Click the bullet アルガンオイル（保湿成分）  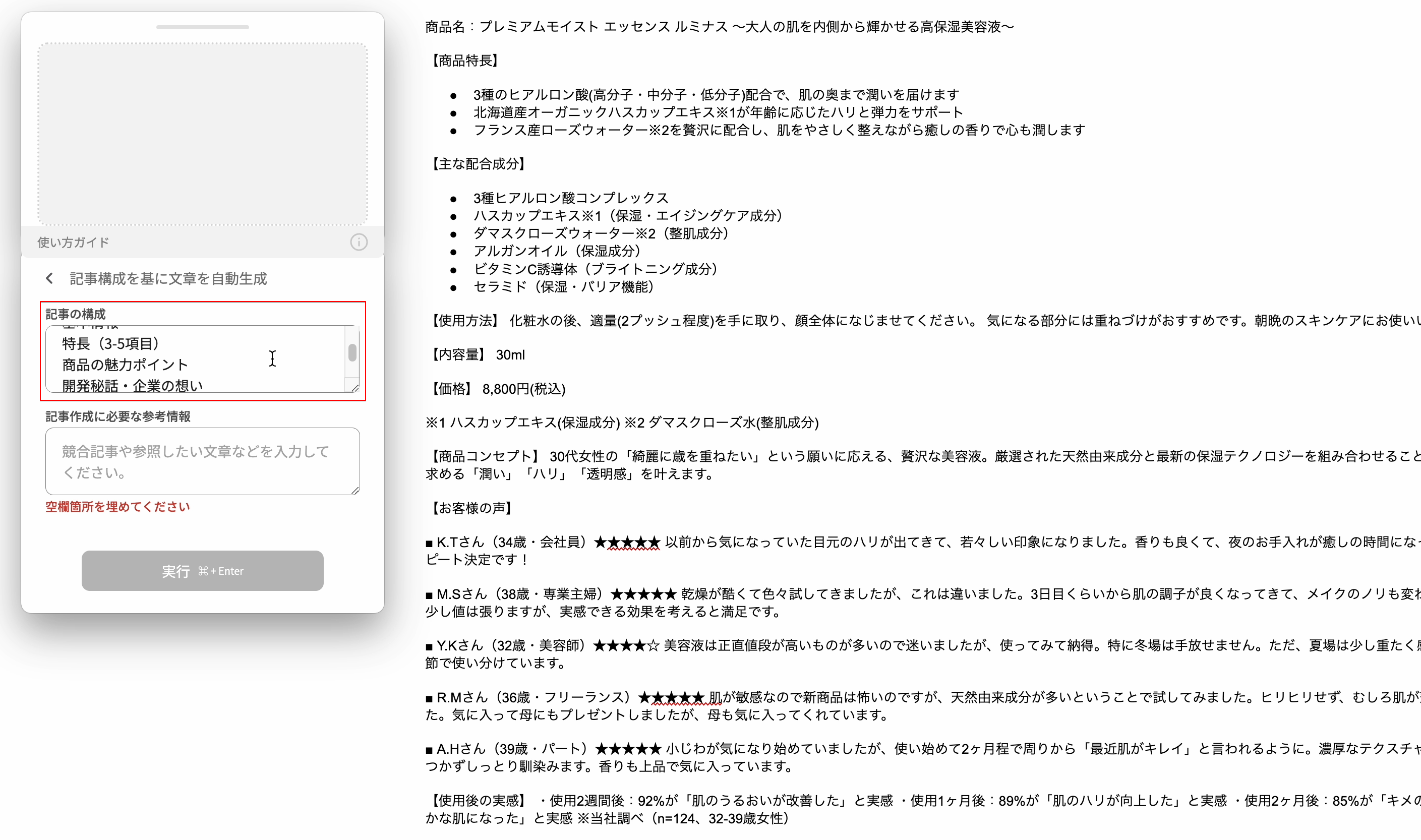point(557,251)
